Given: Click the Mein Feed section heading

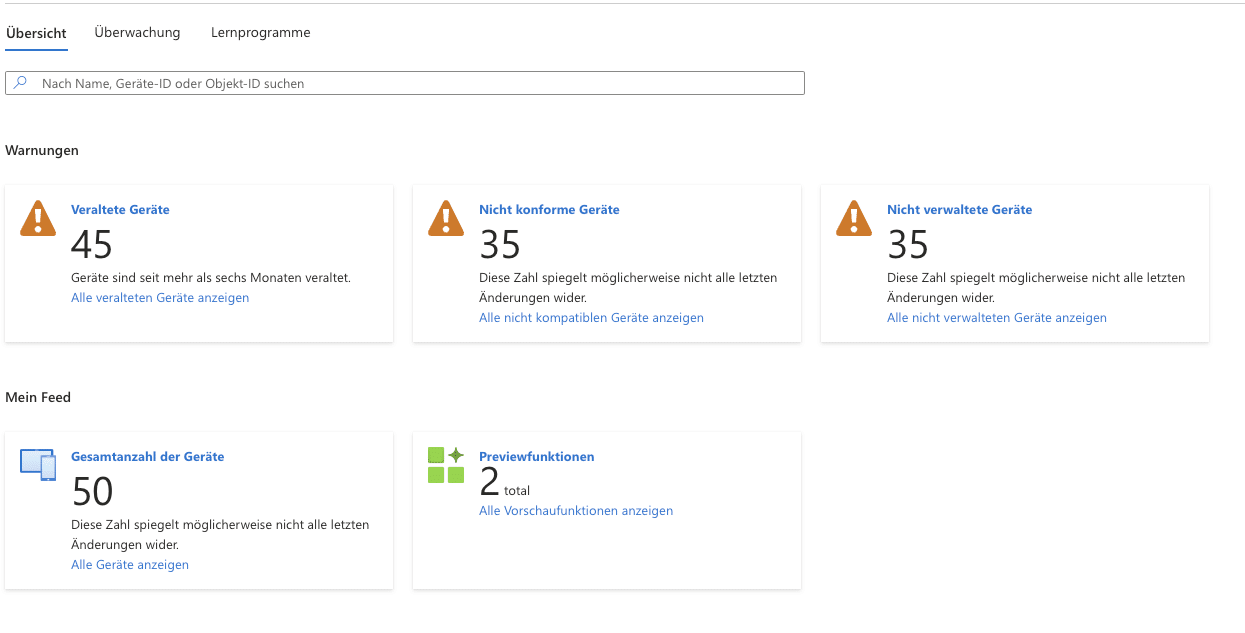Looking at the screenshot, I should click(38, 398).
